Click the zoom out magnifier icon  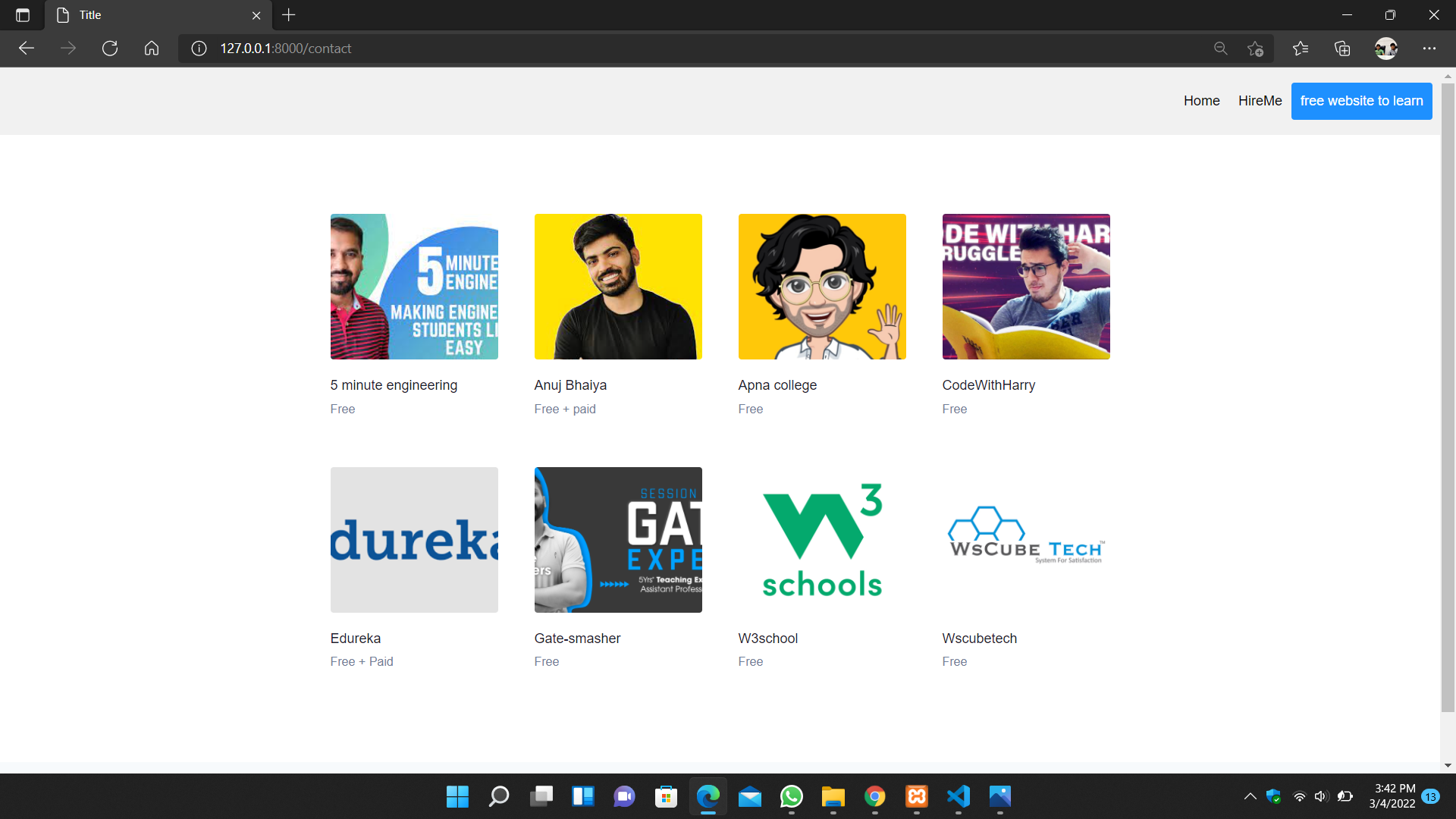pyautogui.click(x=1220, y=49)
